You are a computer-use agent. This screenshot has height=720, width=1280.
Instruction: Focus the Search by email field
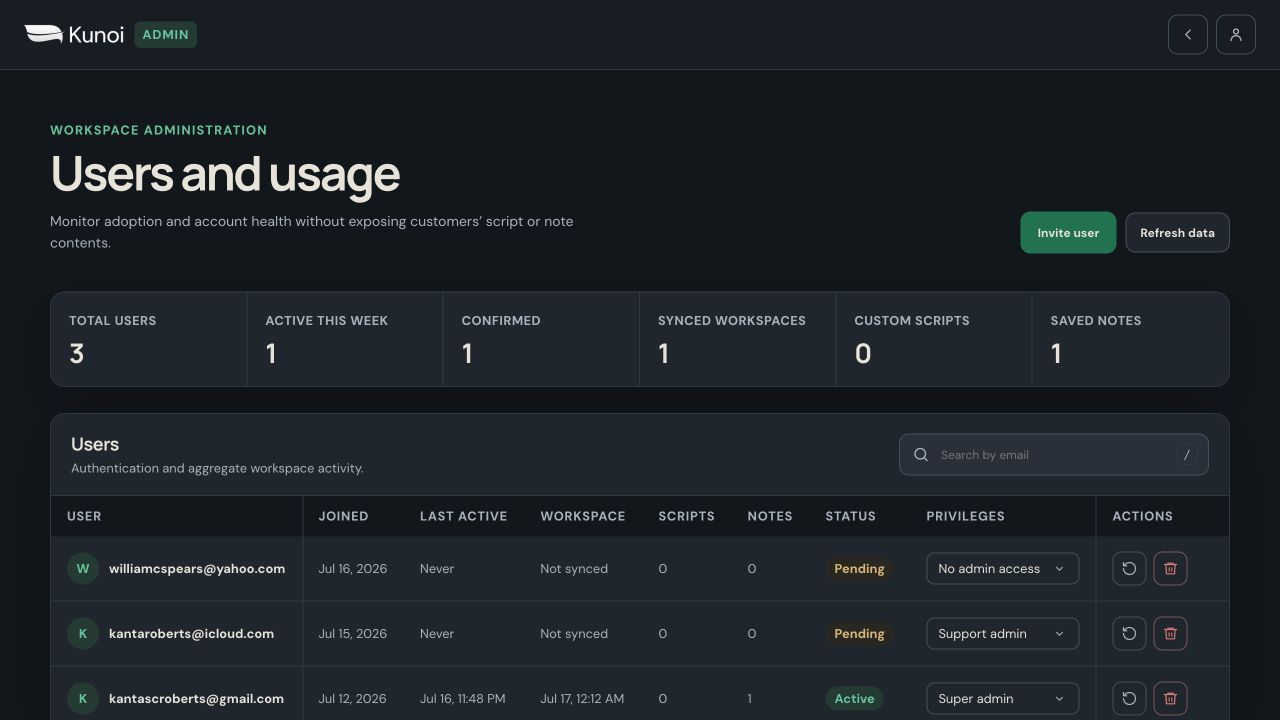coord(1054,455)
